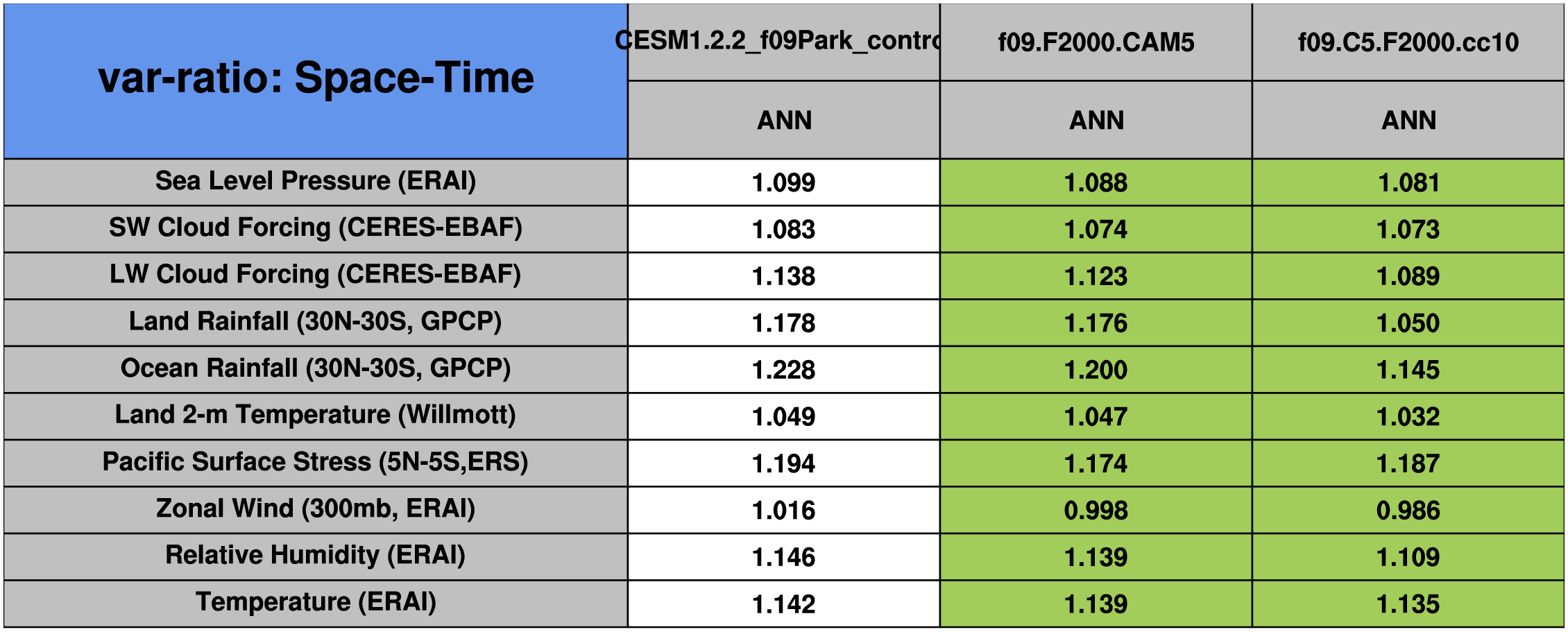This screenshot has width=1568, height=632.
Task: Select the green cell showing 0.998
Action: tap(1096, 510)
